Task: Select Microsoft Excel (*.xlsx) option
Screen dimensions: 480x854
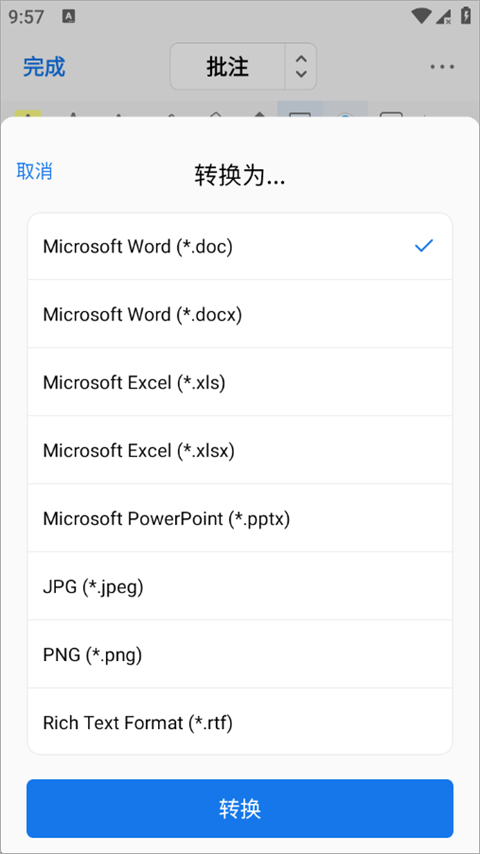Action: [x=240, y=450]
